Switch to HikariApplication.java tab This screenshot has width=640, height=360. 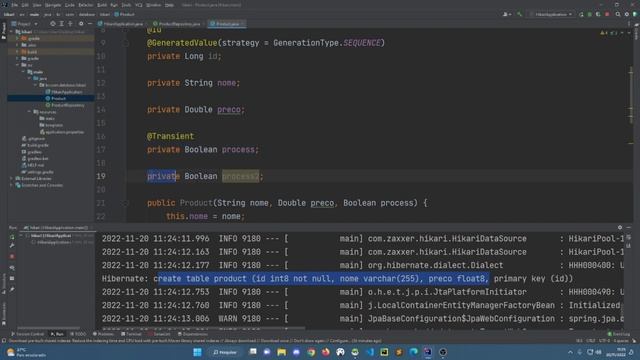(121, 24)
